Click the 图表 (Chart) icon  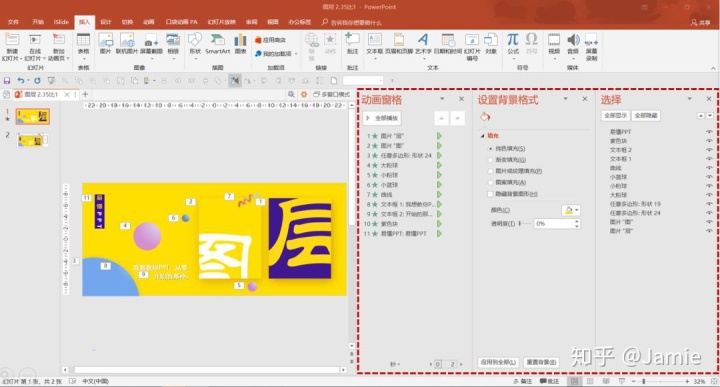[241, 40]
